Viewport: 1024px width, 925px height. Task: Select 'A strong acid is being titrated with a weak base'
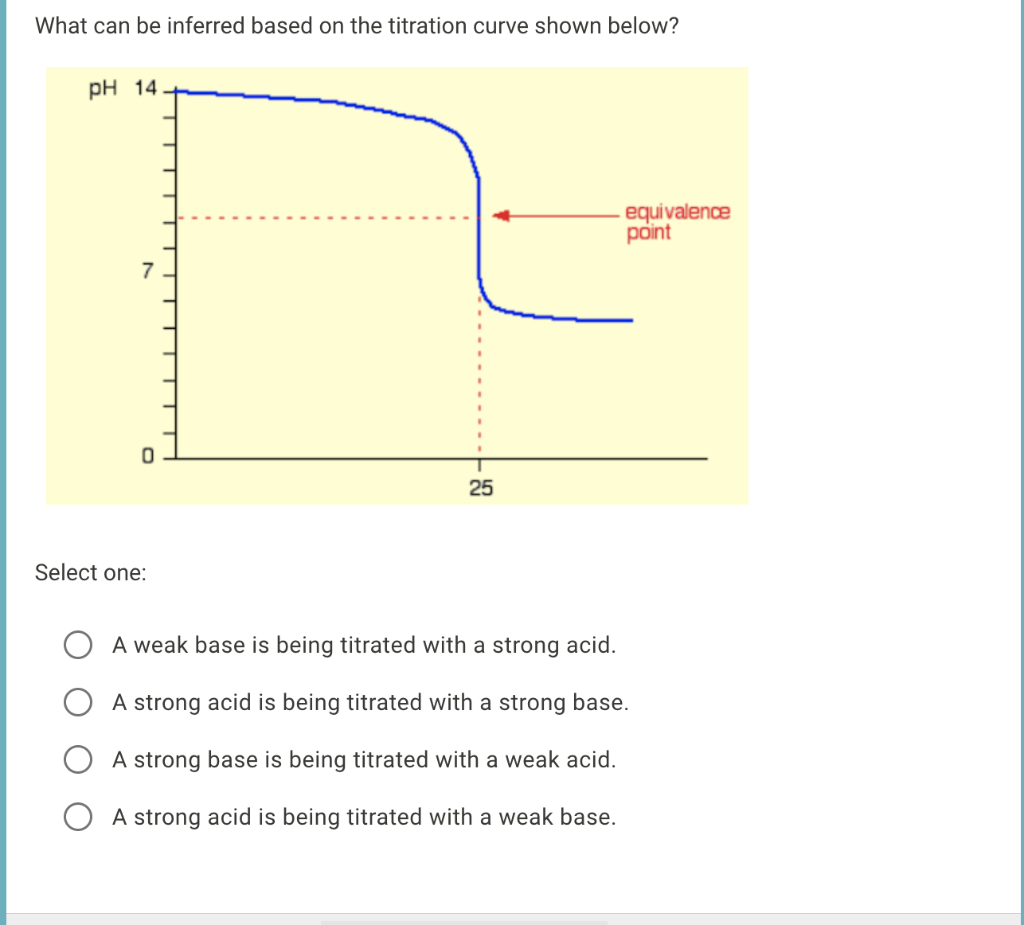[77, 816]
